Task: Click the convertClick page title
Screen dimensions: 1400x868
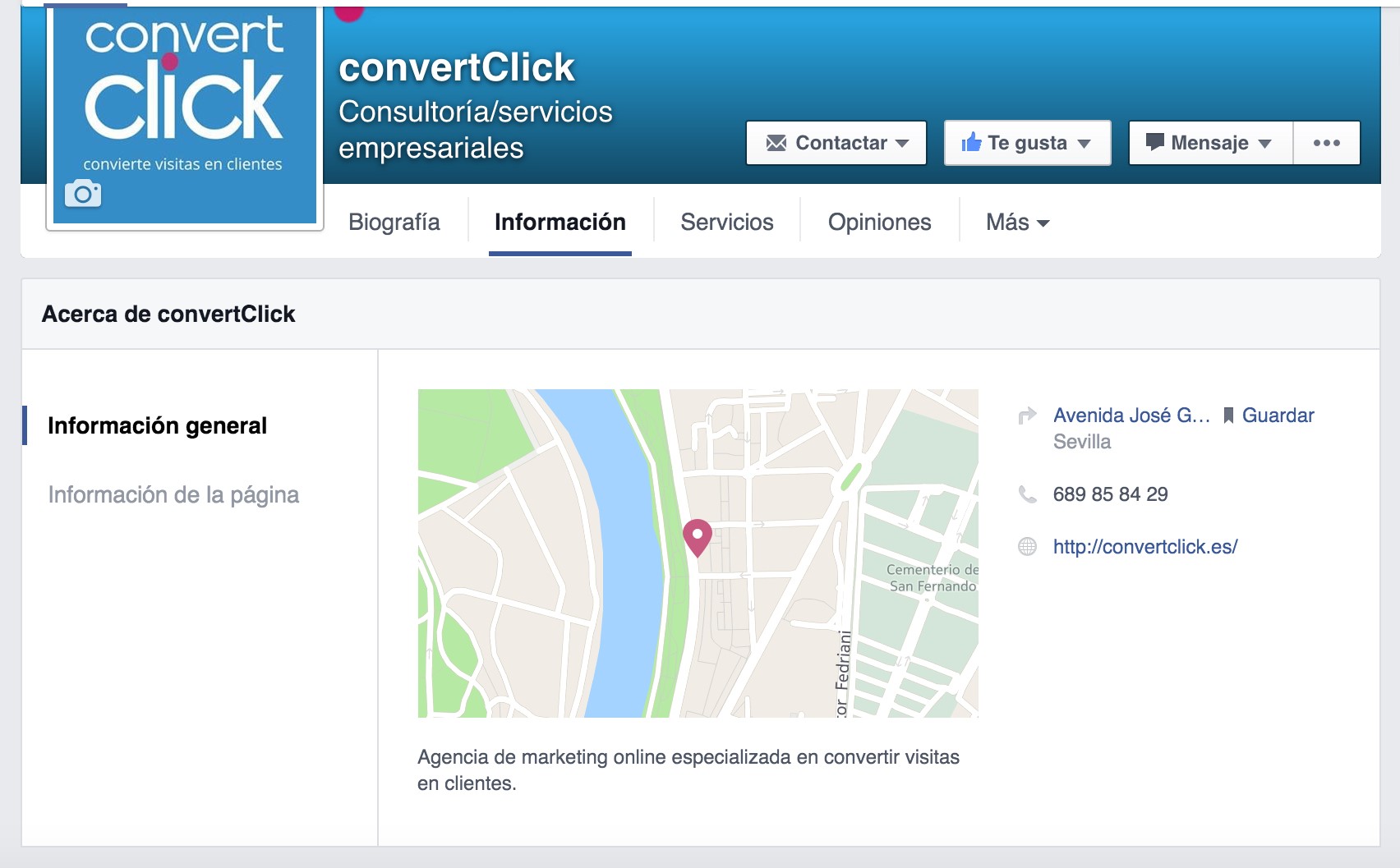Action: point(457,67)
